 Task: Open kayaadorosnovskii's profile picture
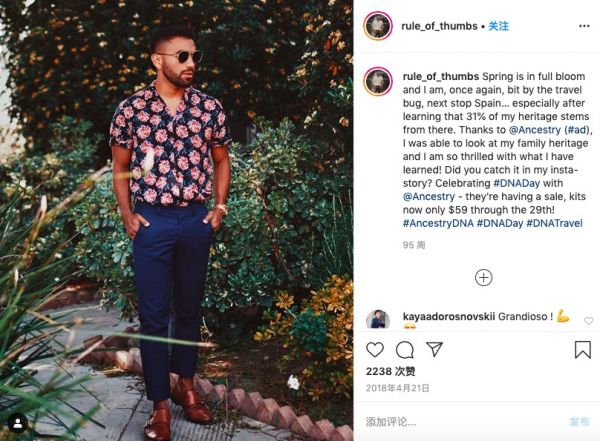(377, 319)
